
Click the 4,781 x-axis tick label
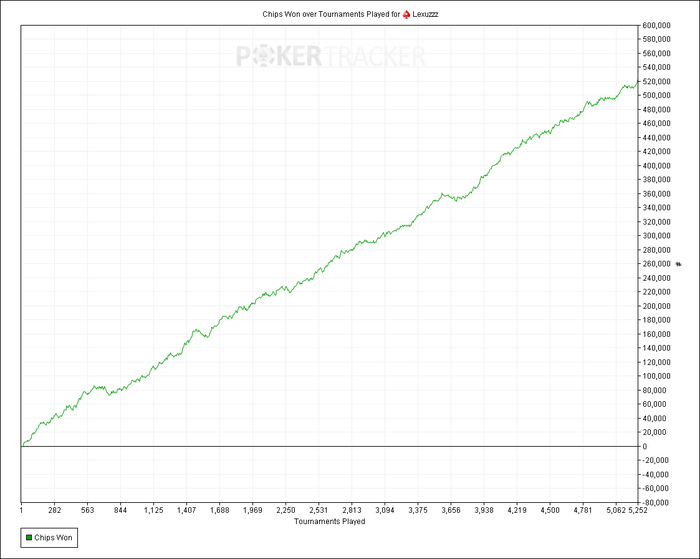point(583,510)
